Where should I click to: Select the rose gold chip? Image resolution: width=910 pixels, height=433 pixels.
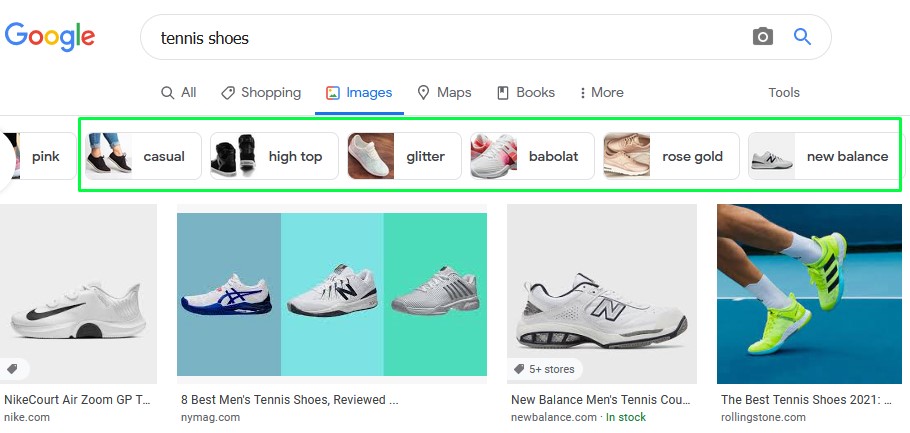671,156
